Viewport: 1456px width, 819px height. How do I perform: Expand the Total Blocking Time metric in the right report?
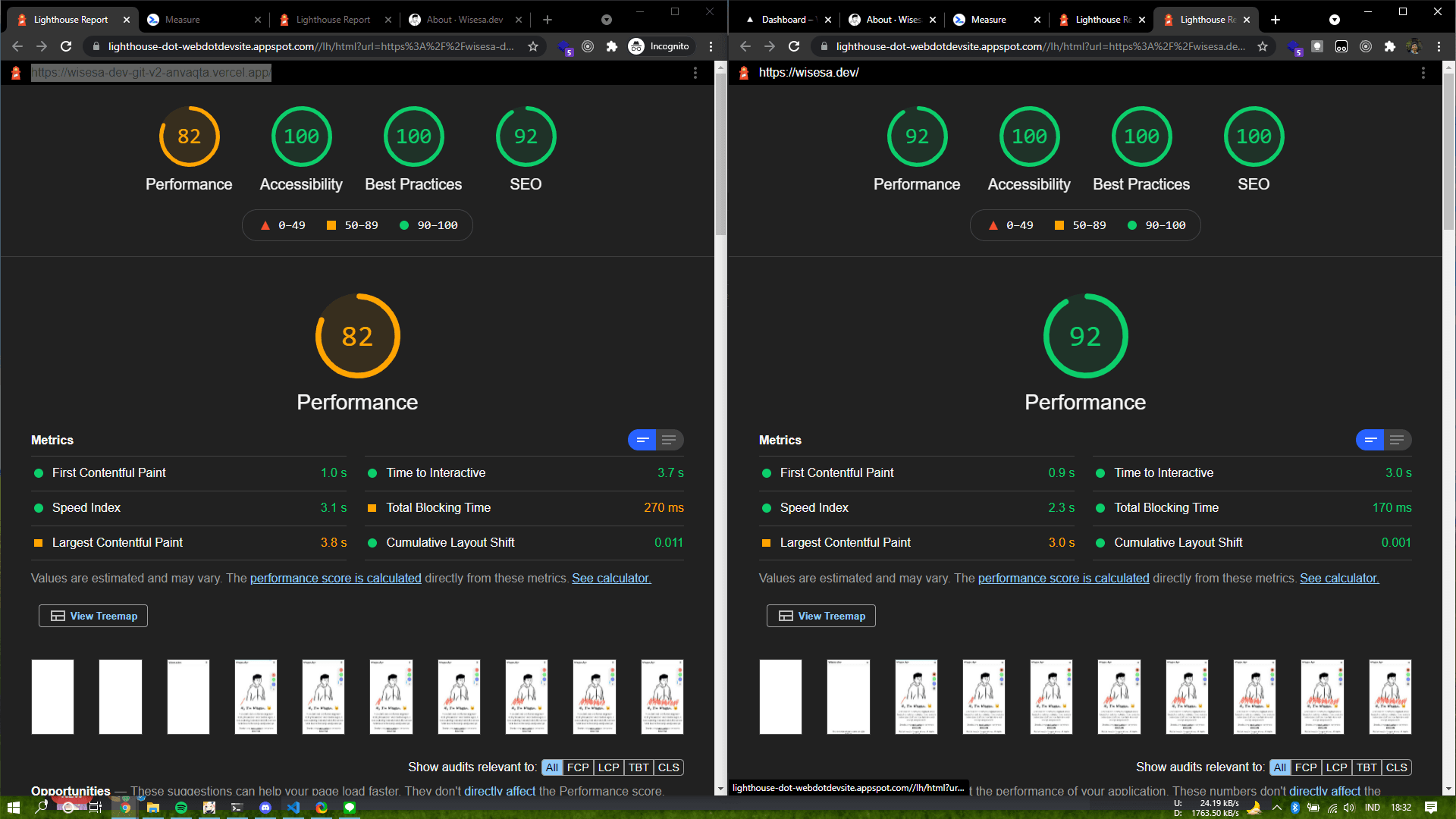point(1253,507)
